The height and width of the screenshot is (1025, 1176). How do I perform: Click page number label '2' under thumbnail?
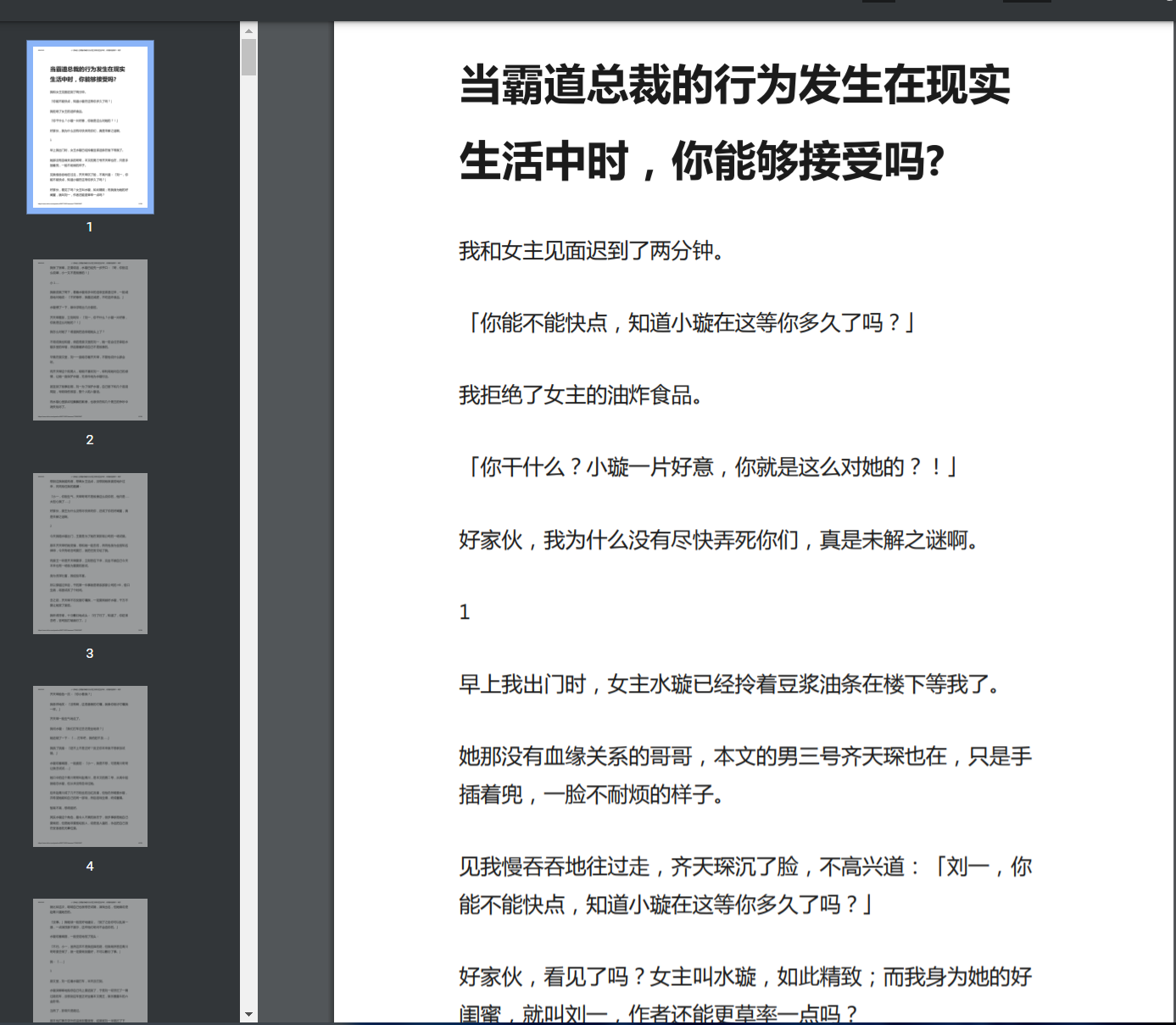pos(90,440)
